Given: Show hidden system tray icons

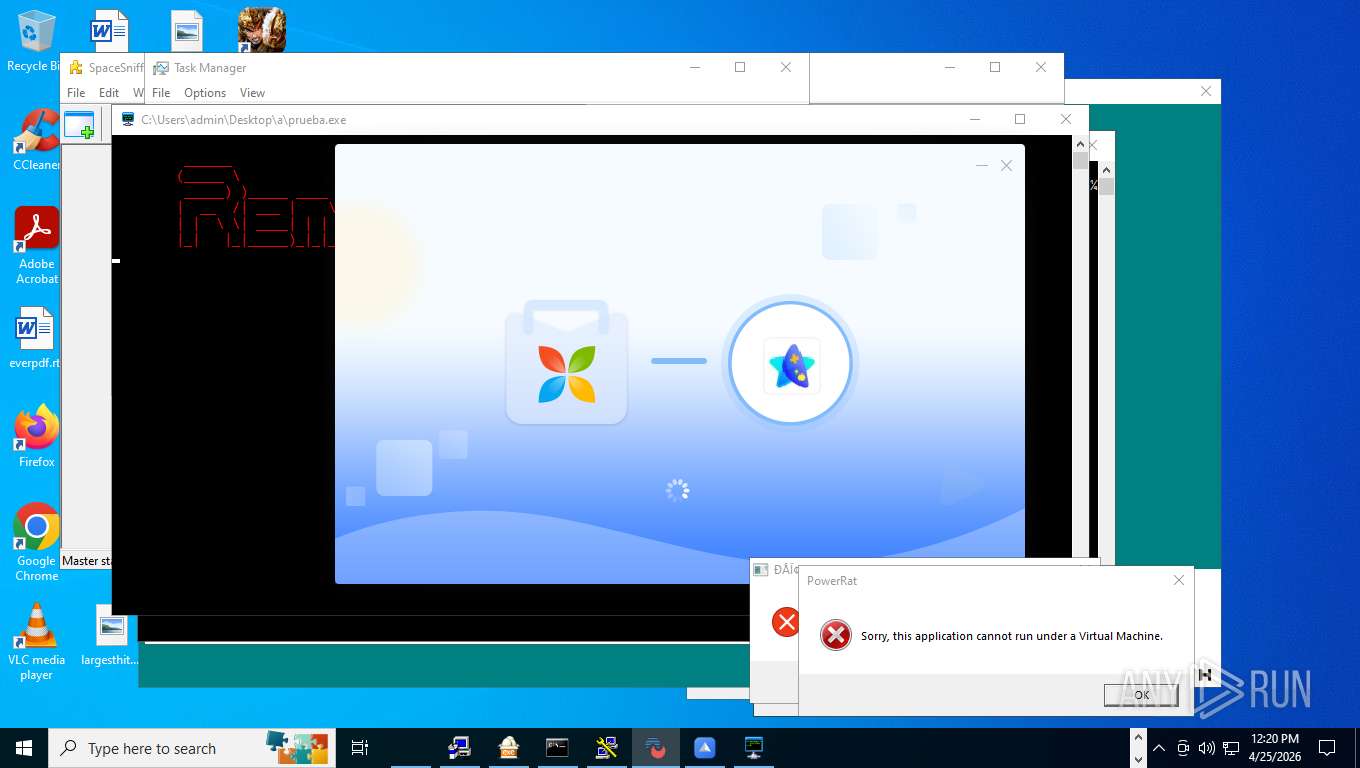Looking at the screenshot, I should 1159,748.
